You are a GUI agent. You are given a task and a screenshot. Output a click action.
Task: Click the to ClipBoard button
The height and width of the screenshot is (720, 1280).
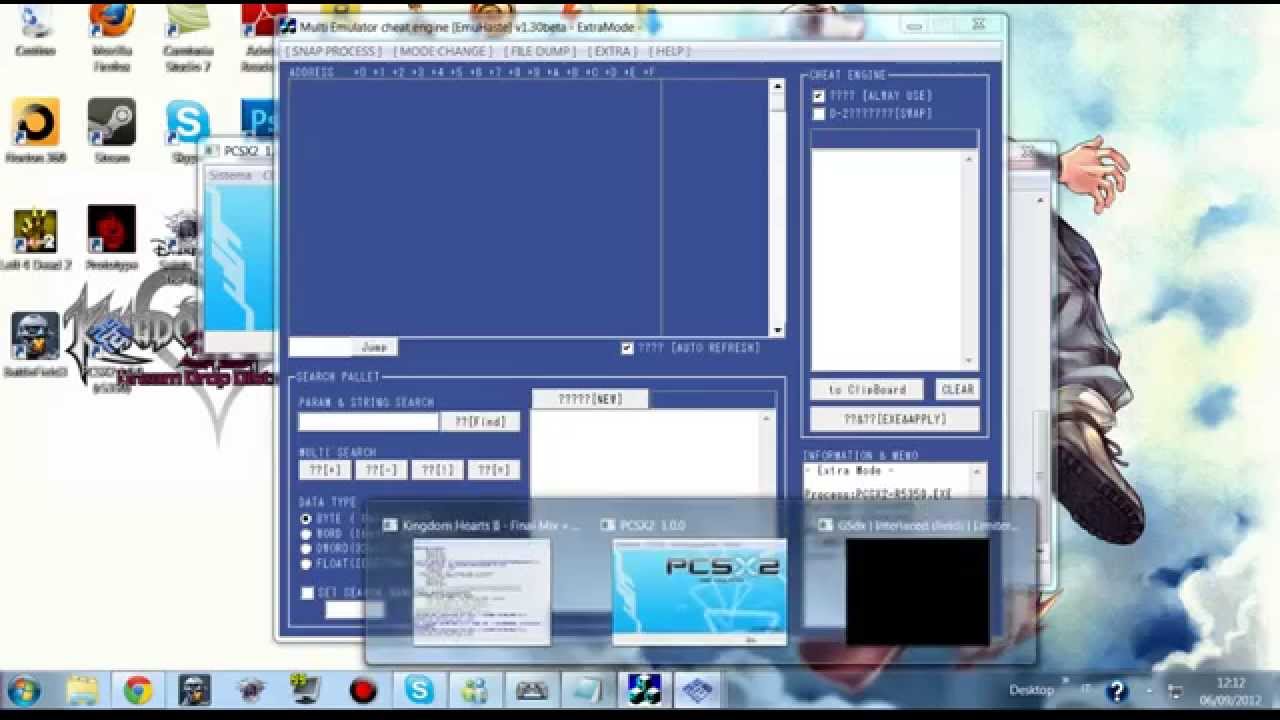pos(867,390)
